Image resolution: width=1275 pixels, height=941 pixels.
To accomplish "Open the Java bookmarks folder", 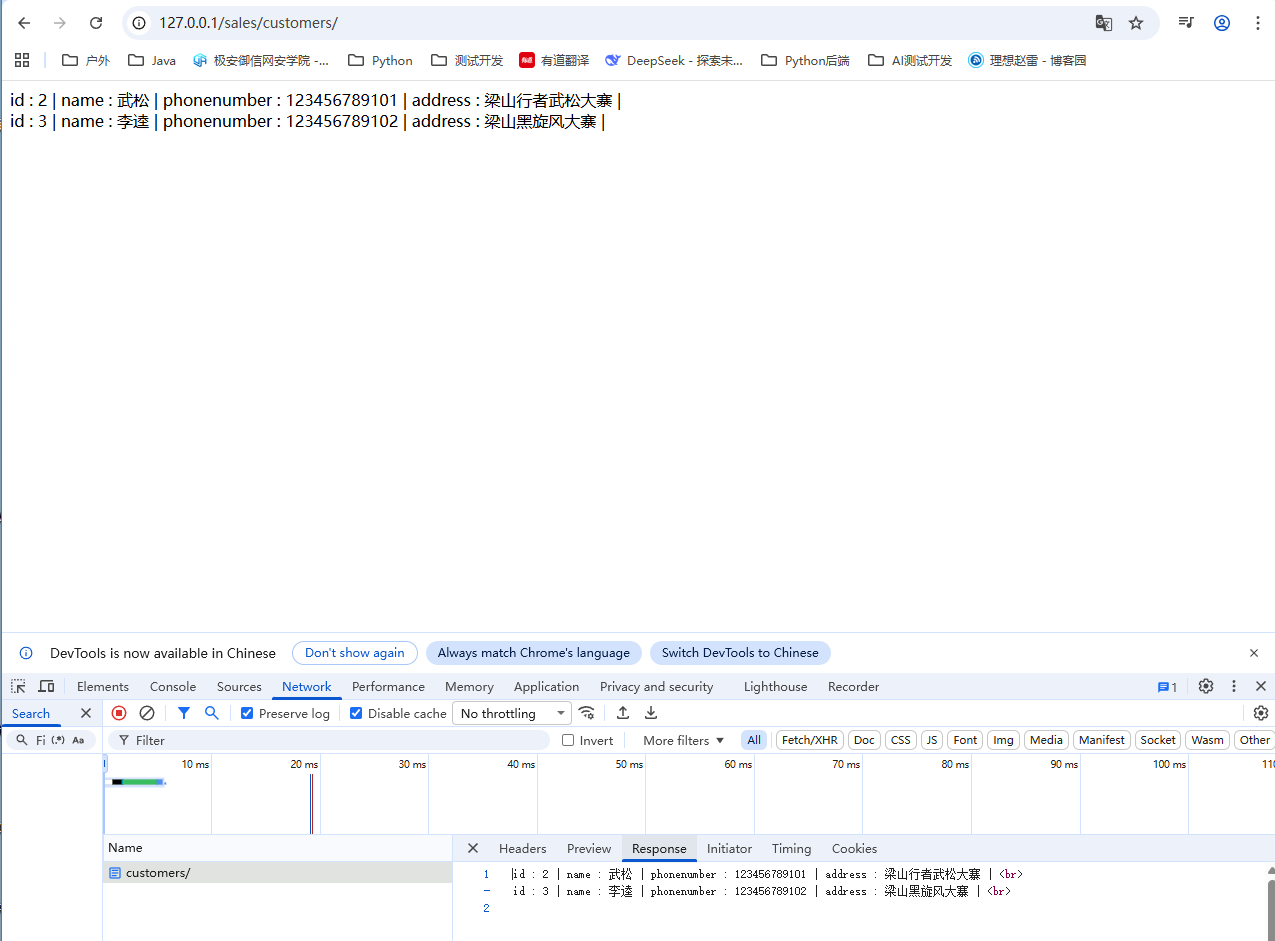I will (x=152, y=60).
